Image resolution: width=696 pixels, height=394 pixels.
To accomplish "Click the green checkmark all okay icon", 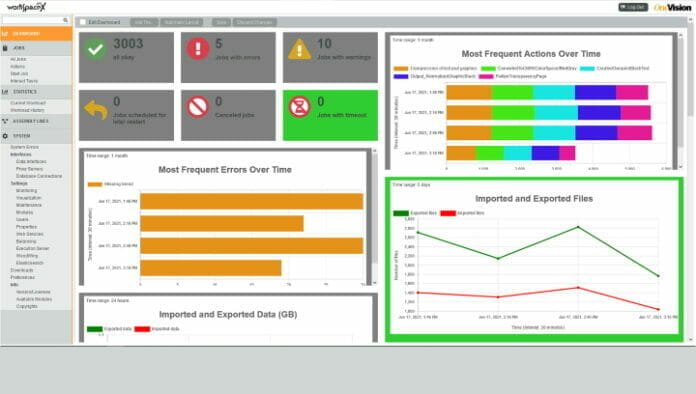I will click(x=95, y=49).
